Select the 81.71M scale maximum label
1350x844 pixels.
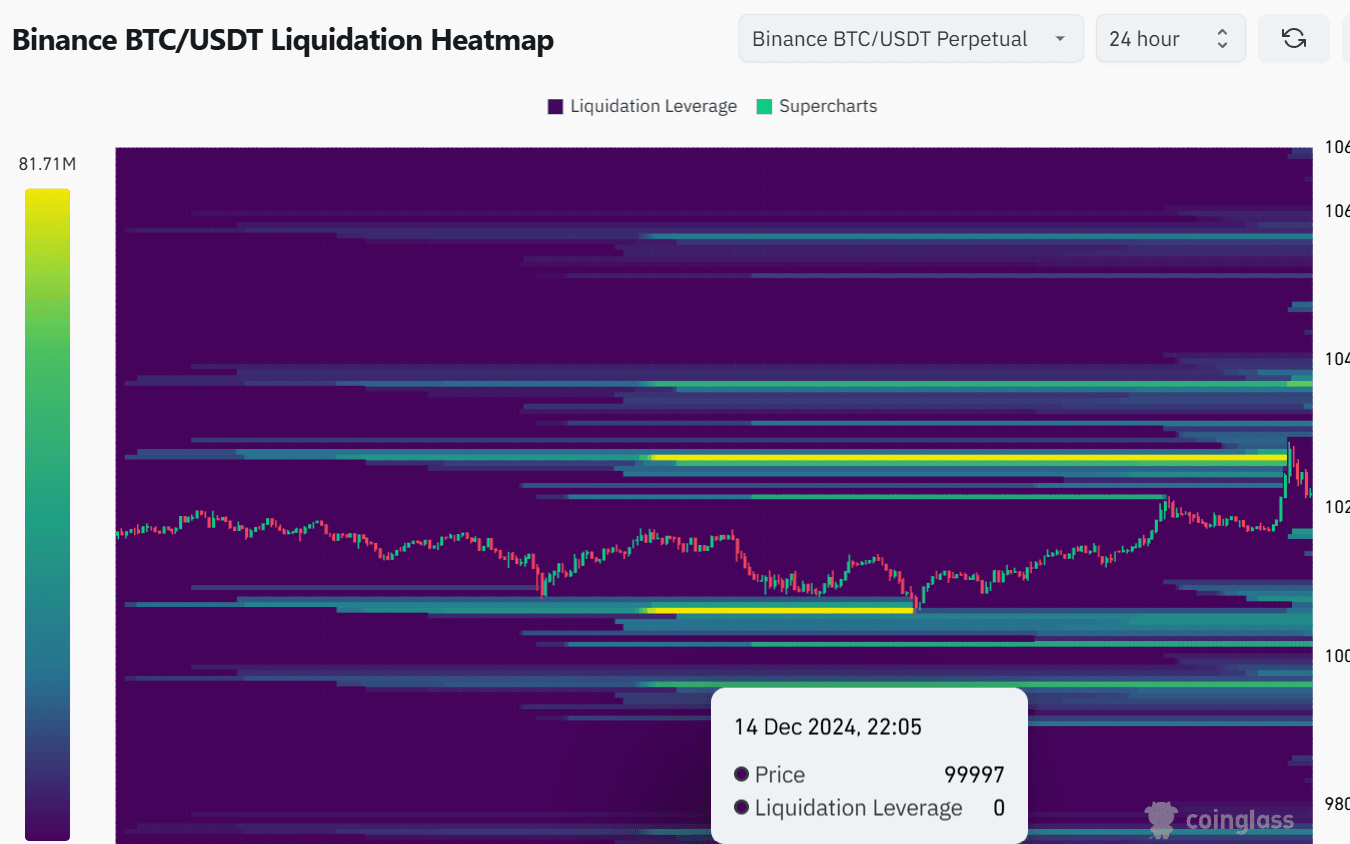[x=47, y=164]
